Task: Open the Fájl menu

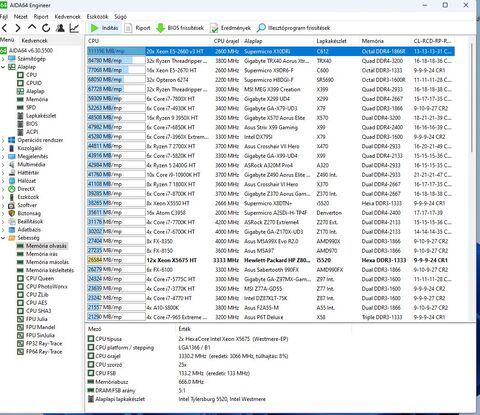Action: tap(4, 17)
